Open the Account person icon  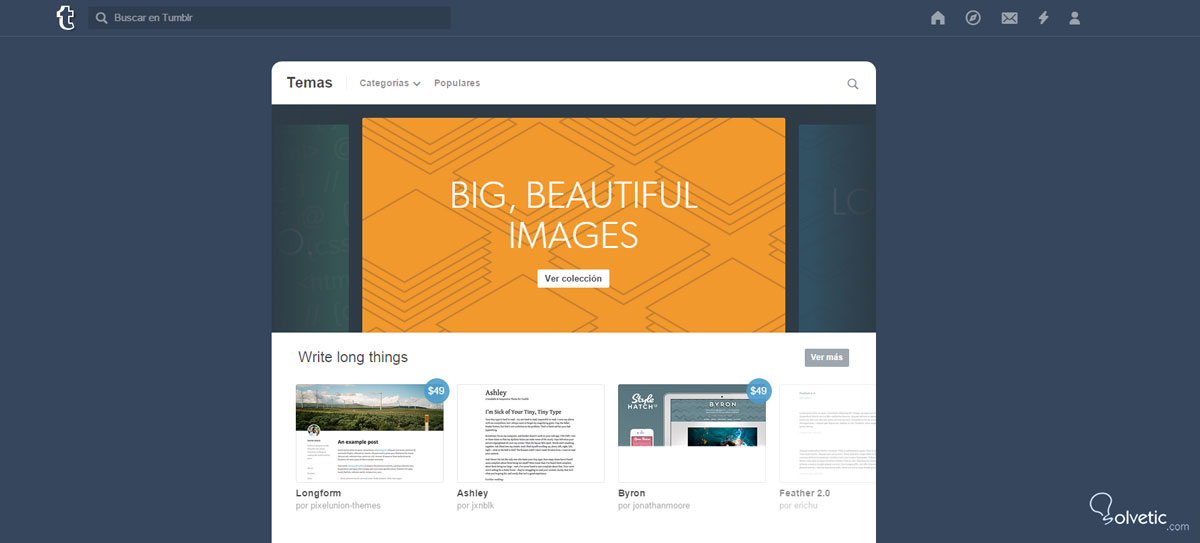(x=1075, y=18)
